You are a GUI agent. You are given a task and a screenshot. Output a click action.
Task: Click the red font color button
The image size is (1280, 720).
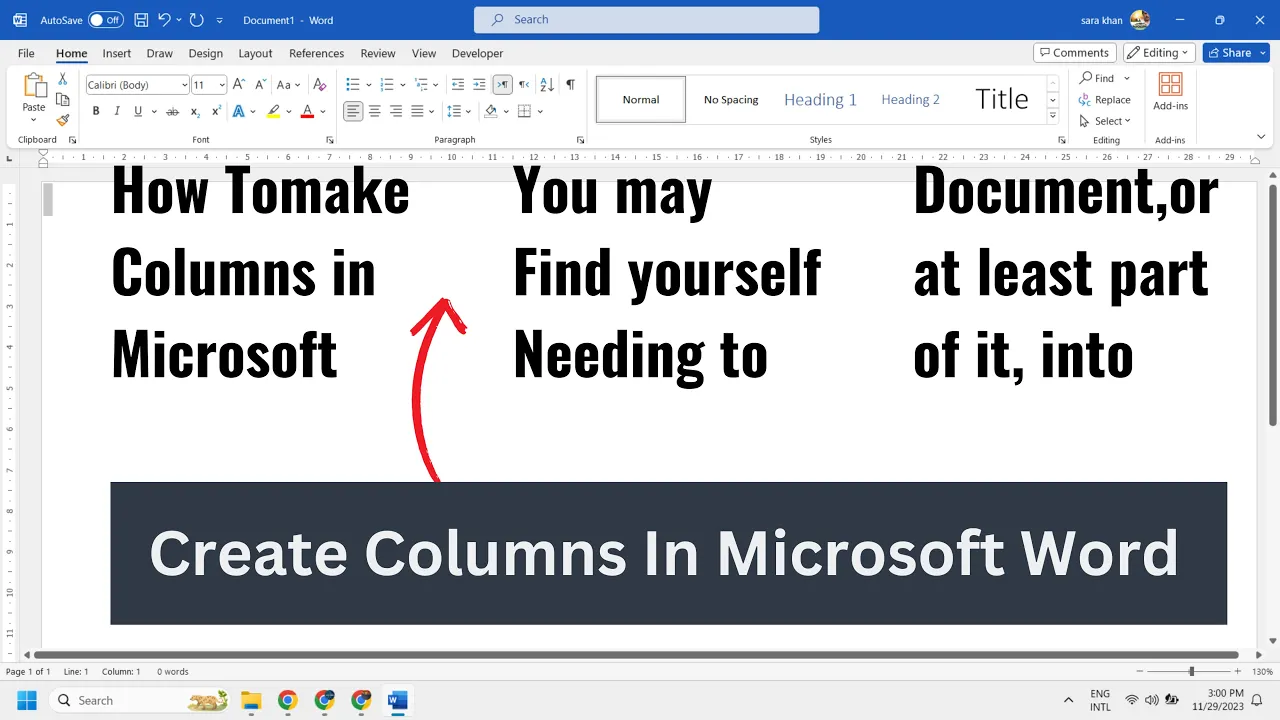point(307,111)
